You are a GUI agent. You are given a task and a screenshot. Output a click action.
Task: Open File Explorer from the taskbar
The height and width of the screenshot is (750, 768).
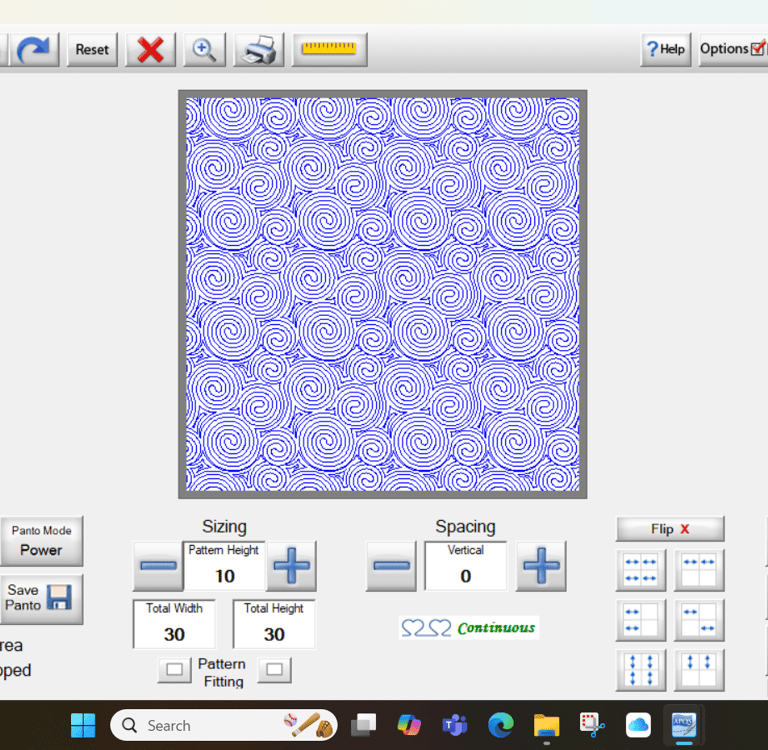(547, 725)
